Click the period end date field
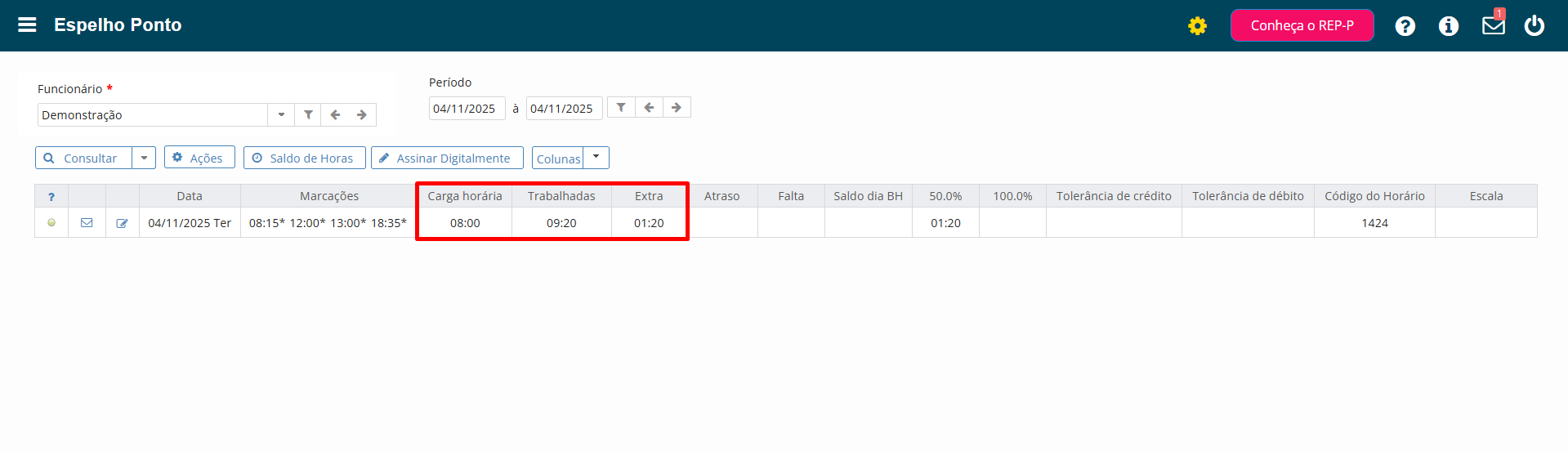 point(564,108)
